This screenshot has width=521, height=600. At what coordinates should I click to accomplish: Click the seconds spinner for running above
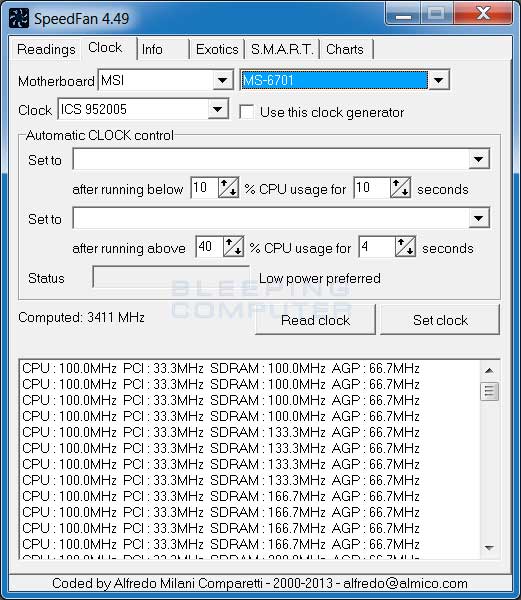point(405,246)
